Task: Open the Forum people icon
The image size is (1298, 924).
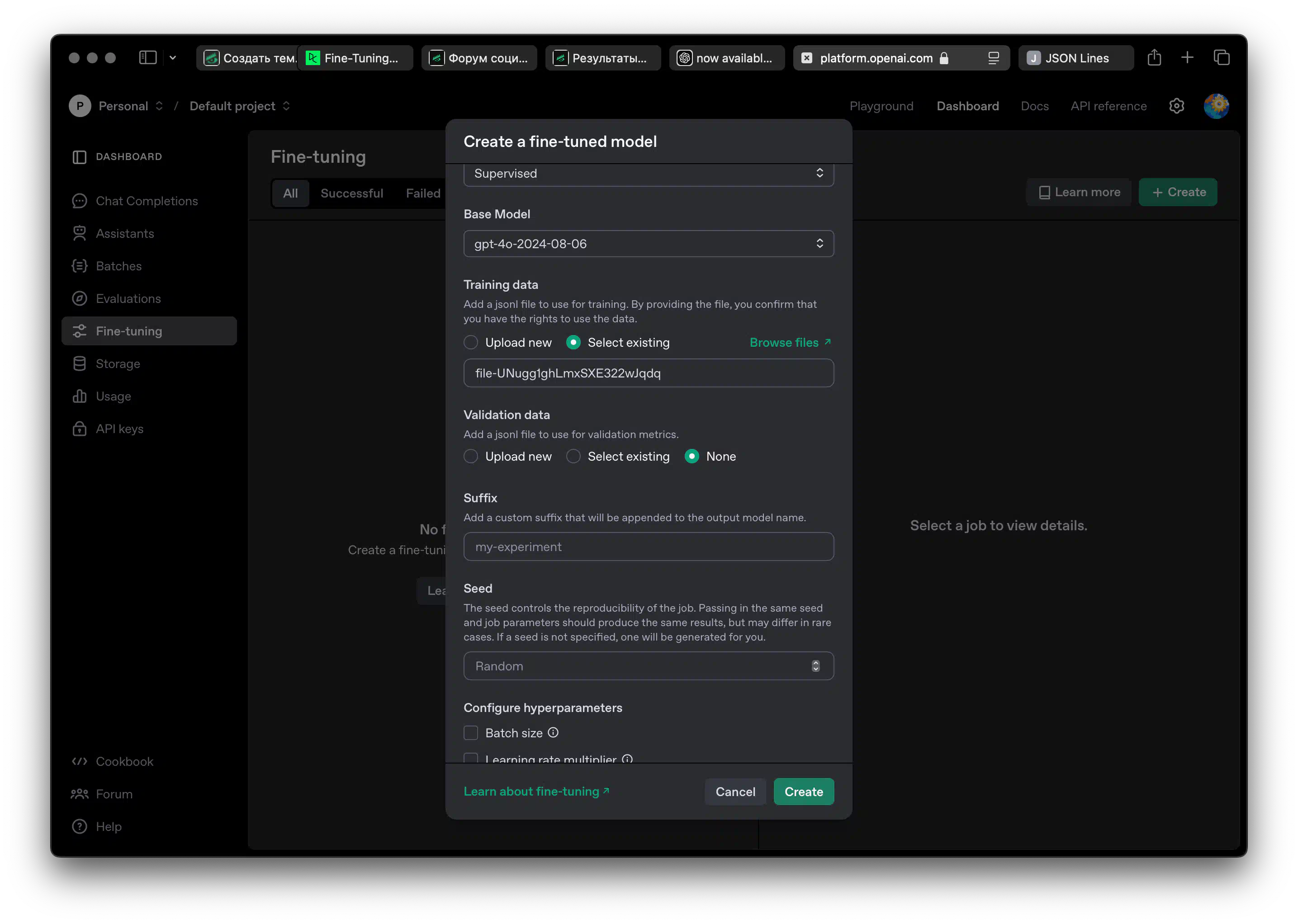Action: [79, 794]
